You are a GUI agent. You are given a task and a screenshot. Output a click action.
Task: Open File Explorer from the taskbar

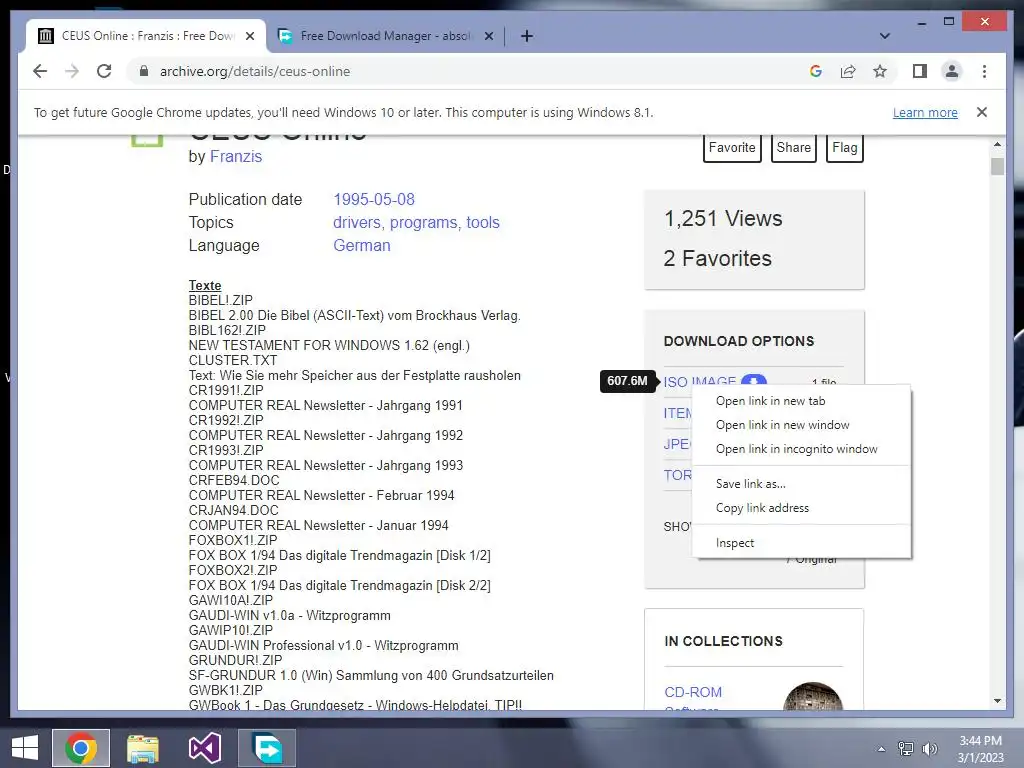tap(143, 748)
